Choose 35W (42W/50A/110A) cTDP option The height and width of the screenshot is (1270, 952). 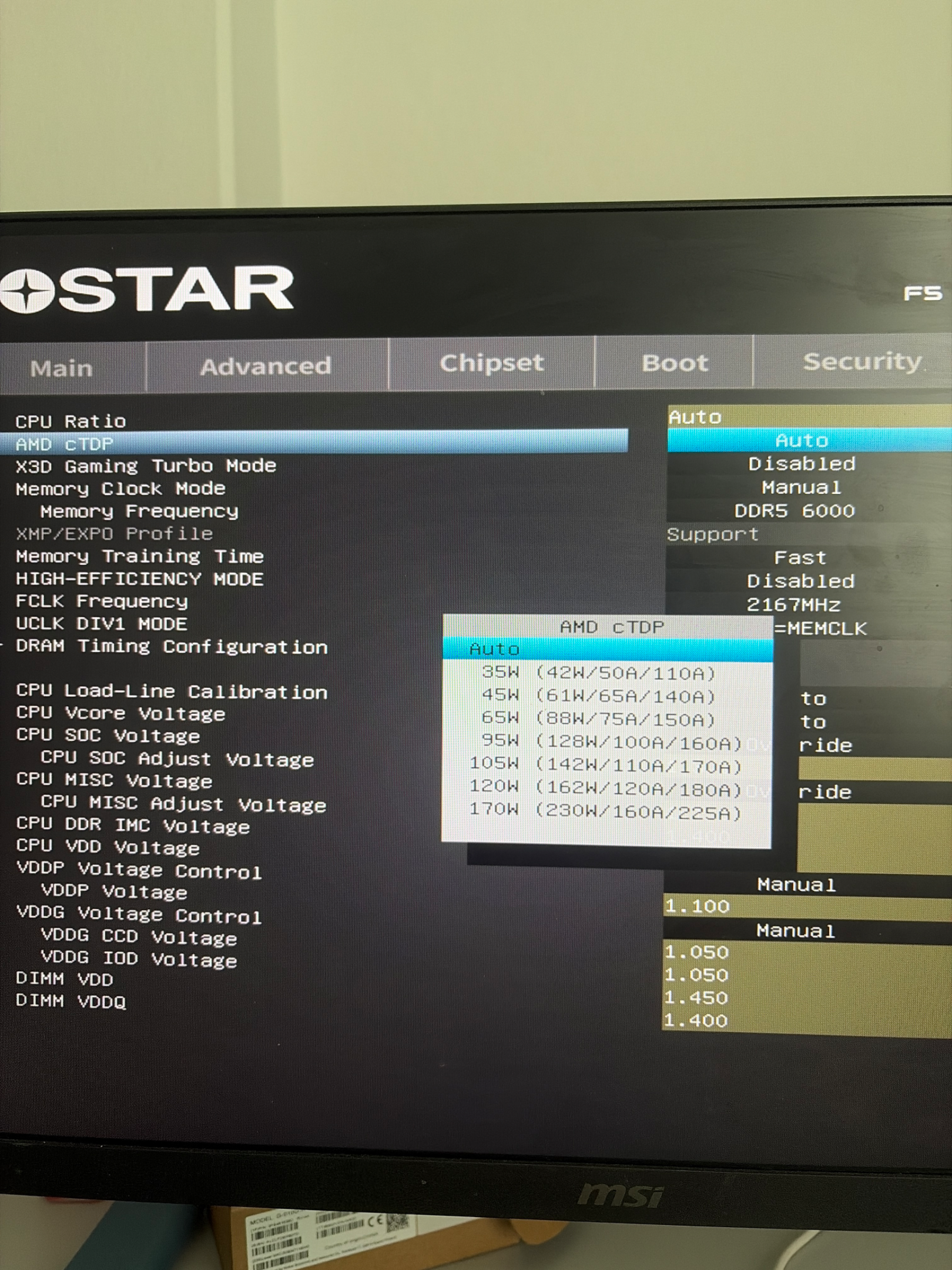(598, 673)
